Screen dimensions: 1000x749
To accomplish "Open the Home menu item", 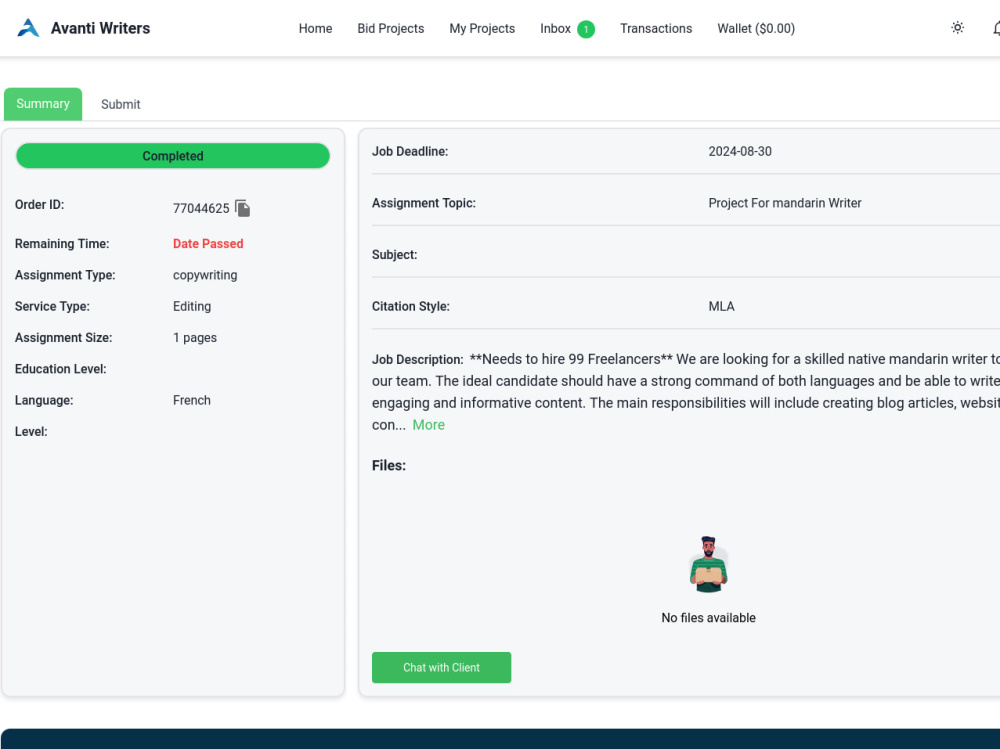I will pyautogui.click(x=315, y=29).
